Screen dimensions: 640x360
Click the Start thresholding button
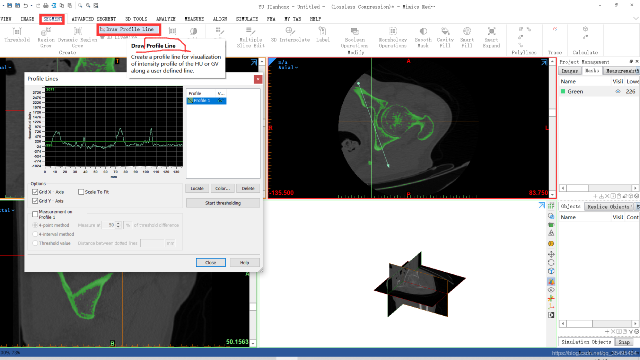click(223, 203)
